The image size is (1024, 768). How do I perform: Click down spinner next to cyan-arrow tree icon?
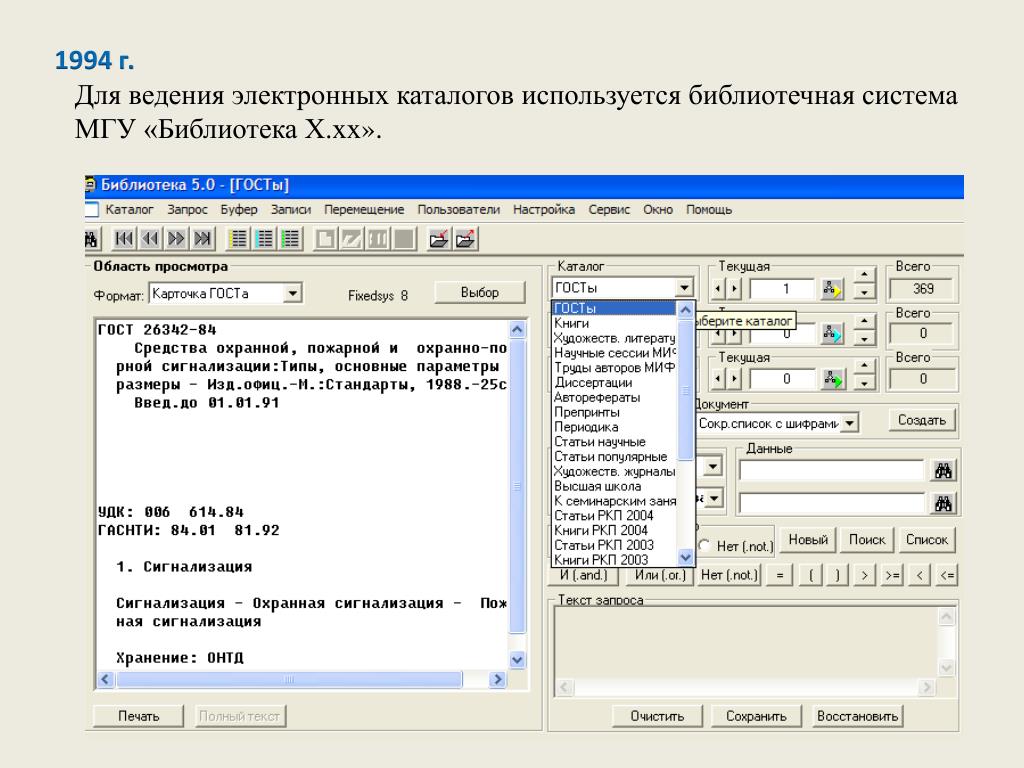click(x=864, y=338)
